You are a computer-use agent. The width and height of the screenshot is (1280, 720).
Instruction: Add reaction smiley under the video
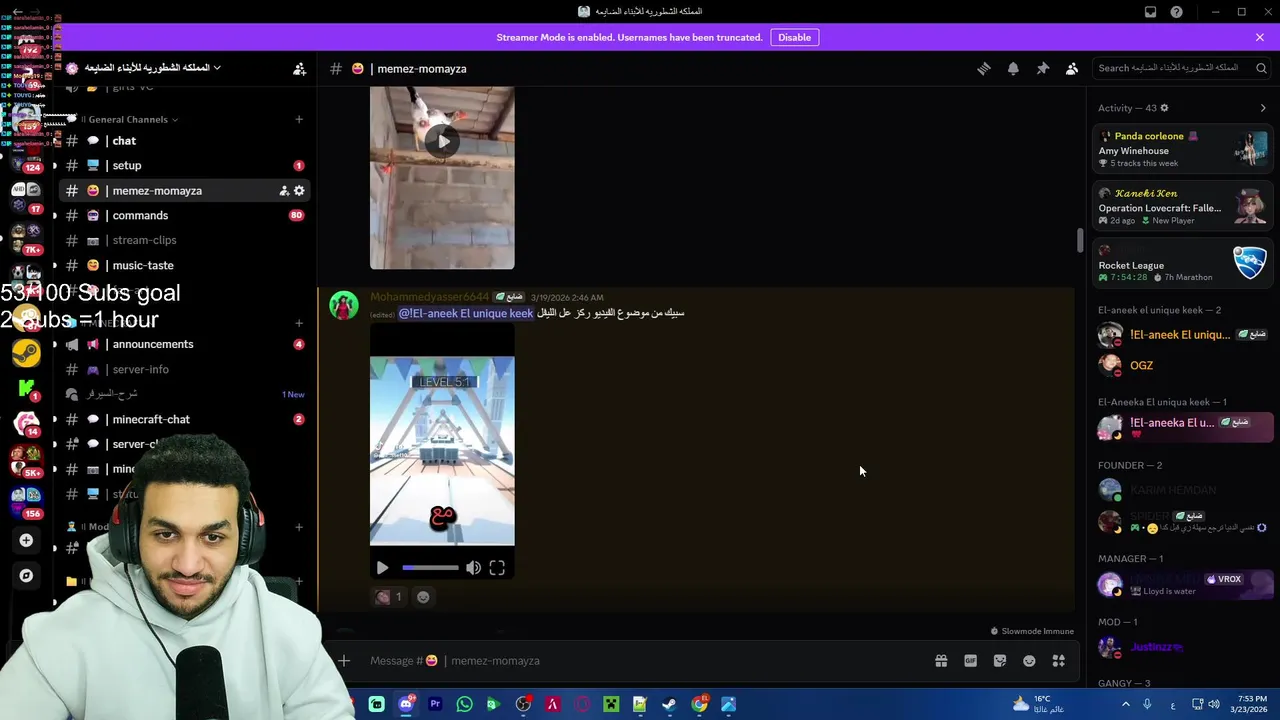[423, 597]
